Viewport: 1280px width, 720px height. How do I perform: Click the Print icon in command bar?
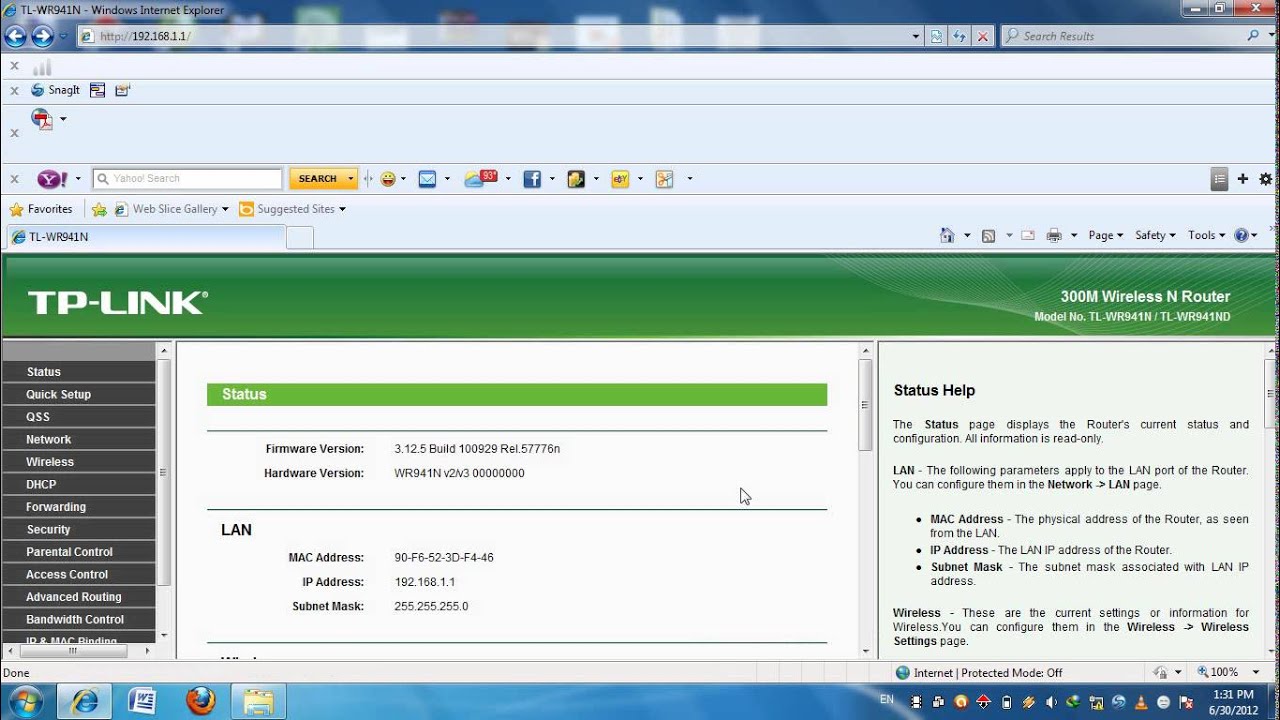point(1054,236)
